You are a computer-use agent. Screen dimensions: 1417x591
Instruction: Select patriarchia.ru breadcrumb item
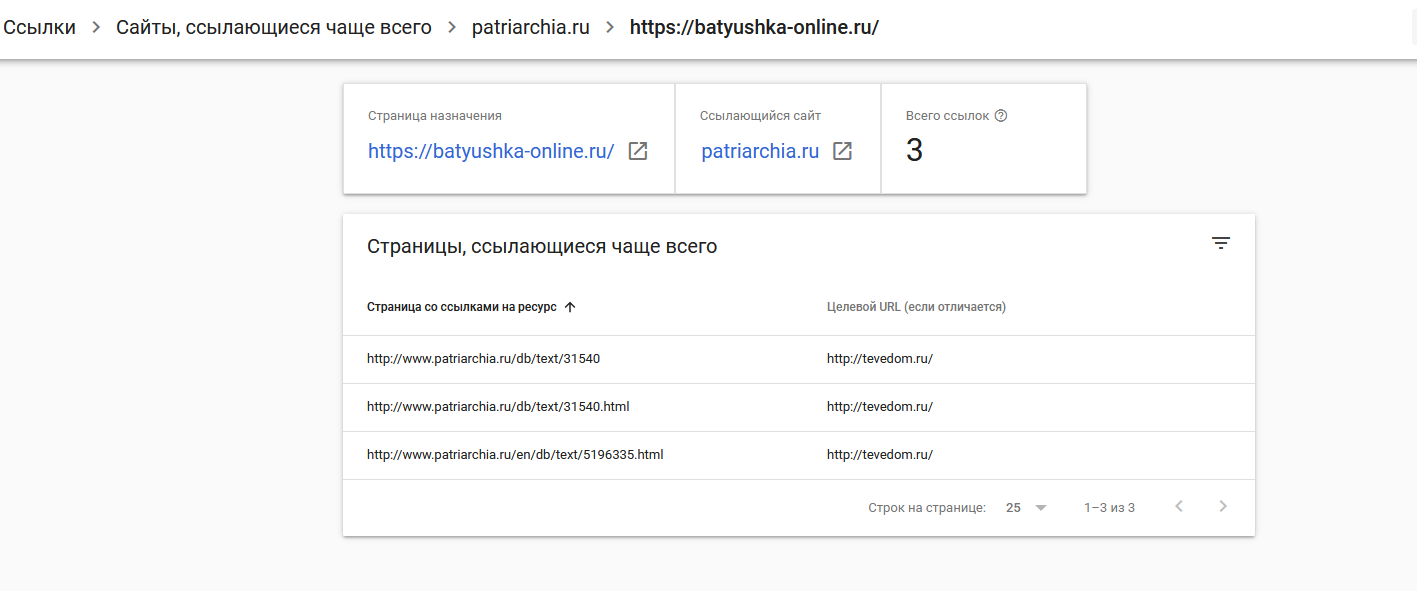point(531,27)
